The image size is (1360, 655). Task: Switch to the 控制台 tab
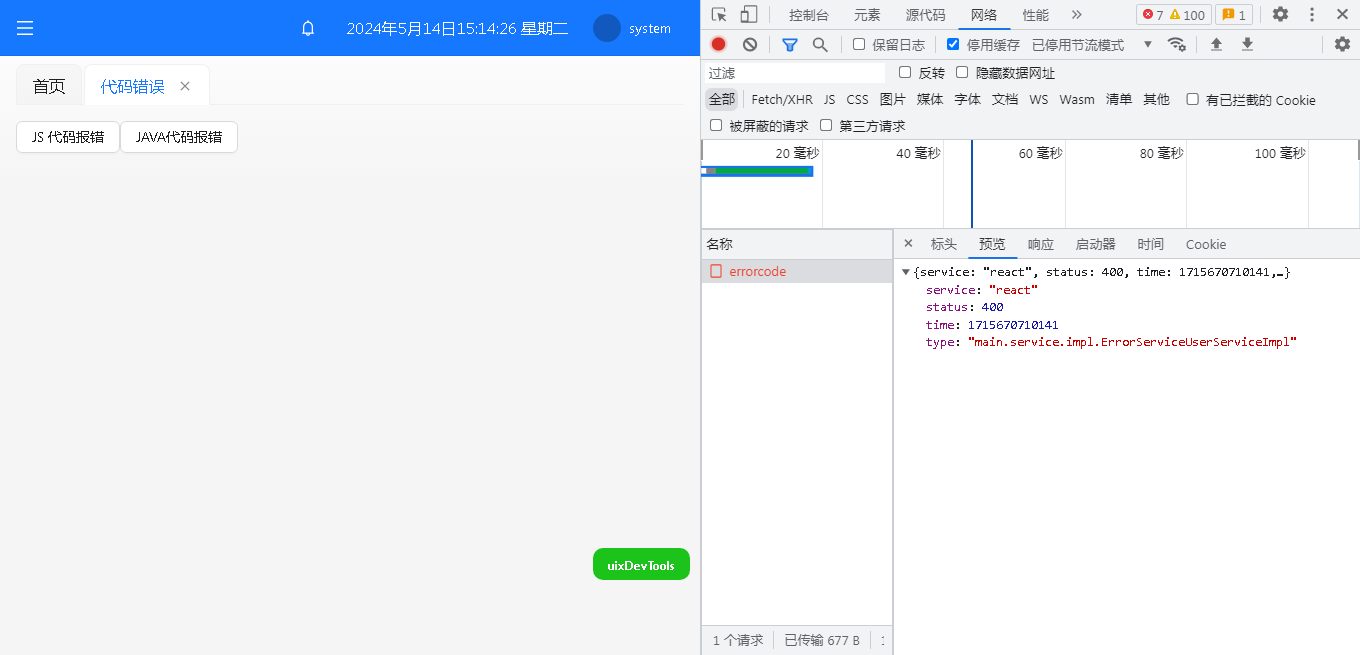[808, 15]
